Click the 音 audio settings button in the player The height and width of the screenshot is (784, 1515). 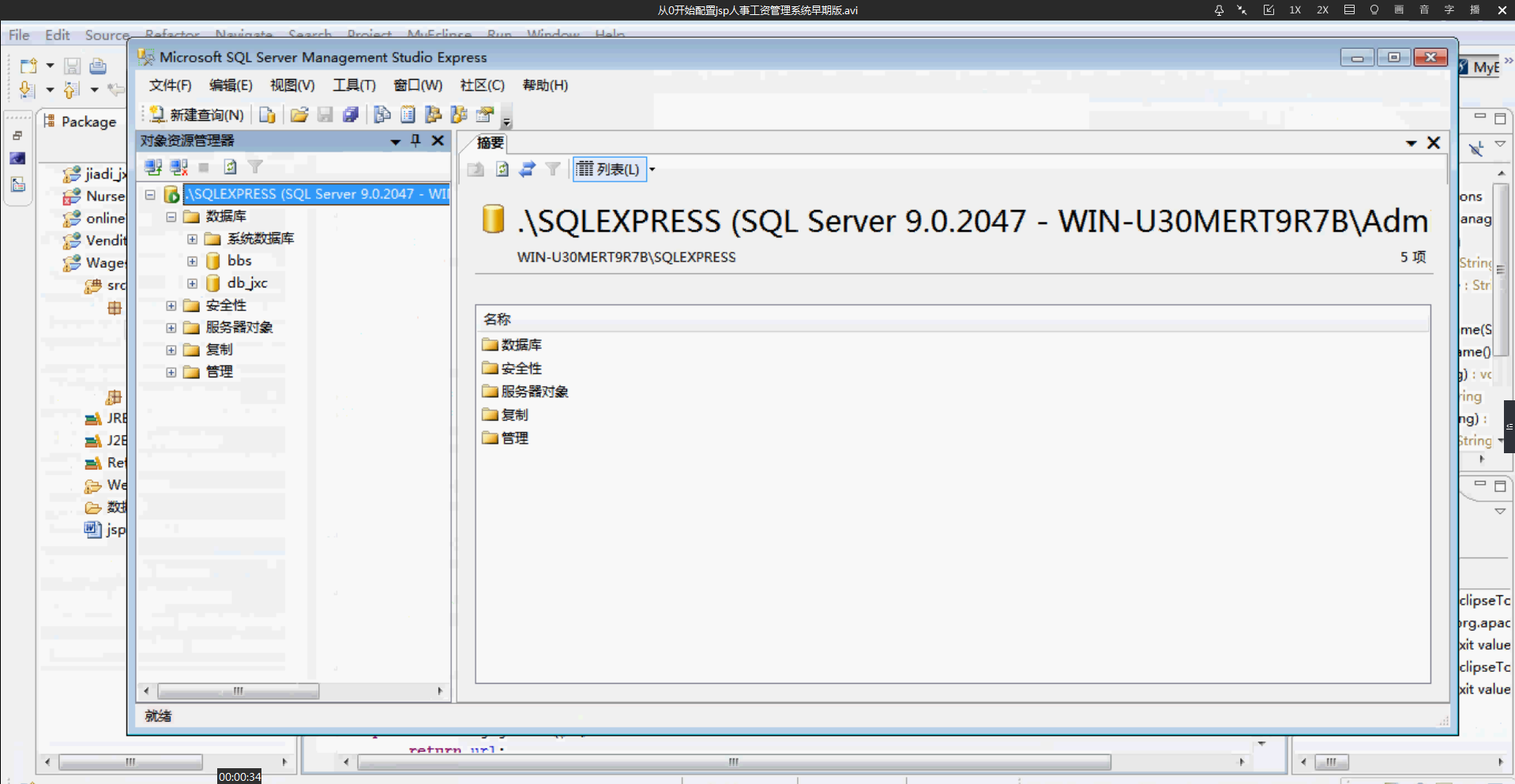tap(1424, 10)
